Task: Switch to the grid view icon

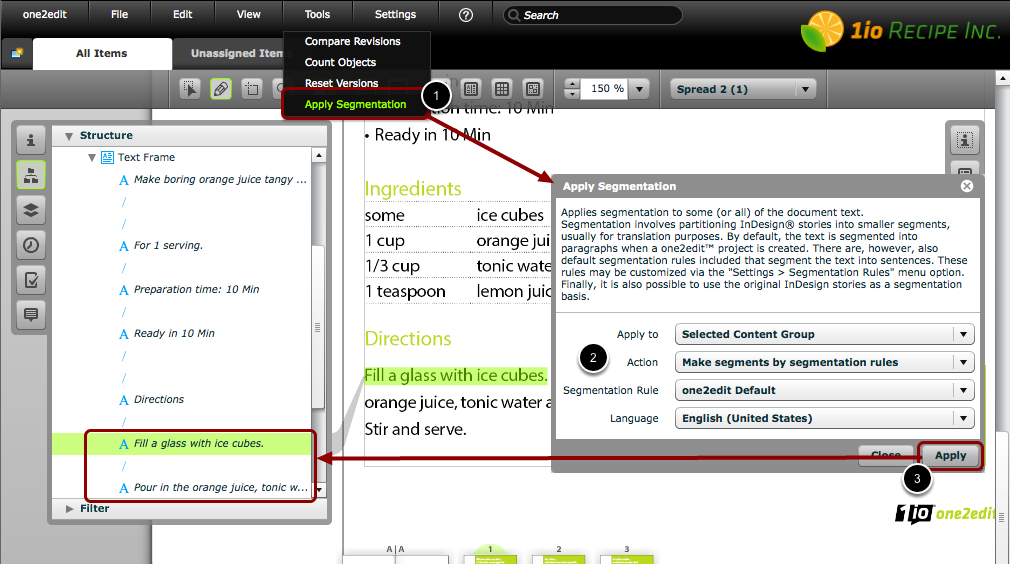Action: tap(502, 89)
